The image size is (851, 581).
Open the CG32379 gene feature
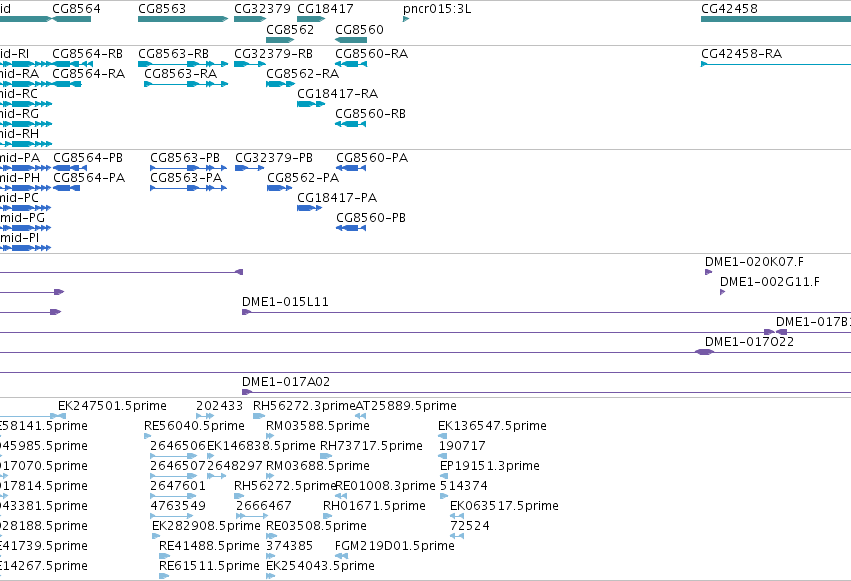[x=250, y=19]
